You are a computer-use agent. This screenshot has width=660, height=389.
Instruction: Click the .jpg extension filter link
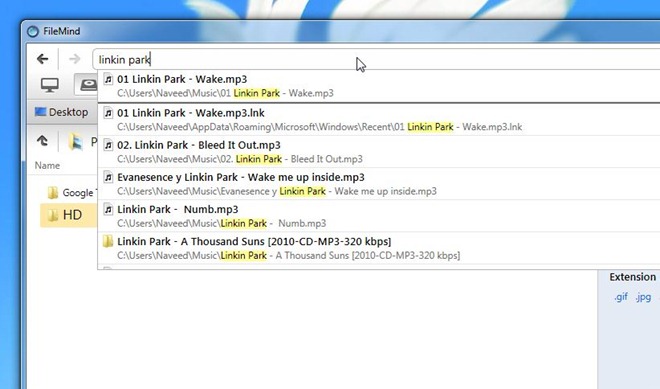[644, 297]
